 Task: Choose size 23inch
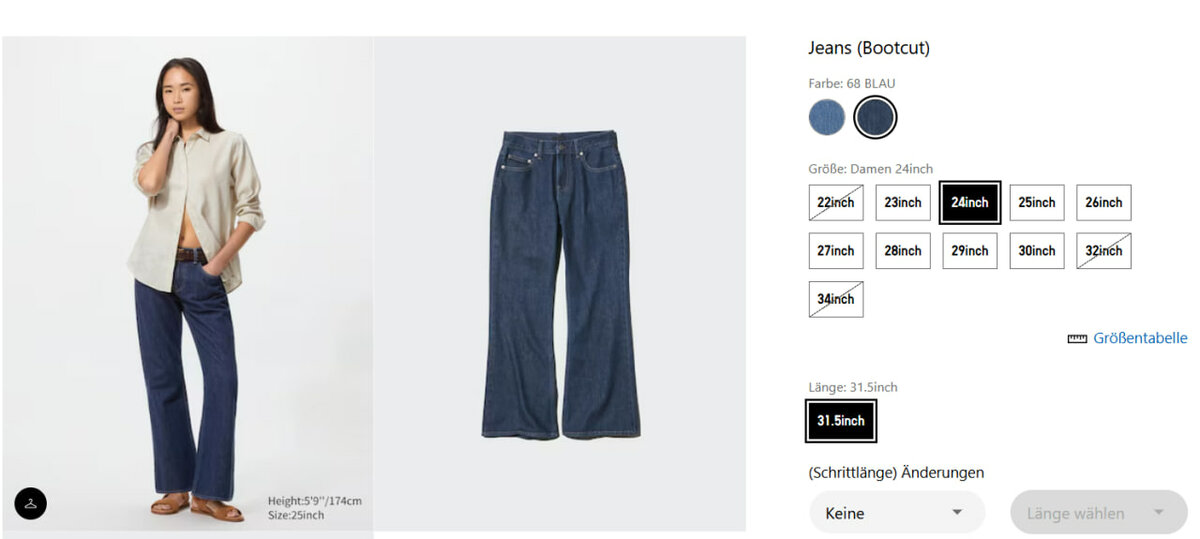point(903,202)
